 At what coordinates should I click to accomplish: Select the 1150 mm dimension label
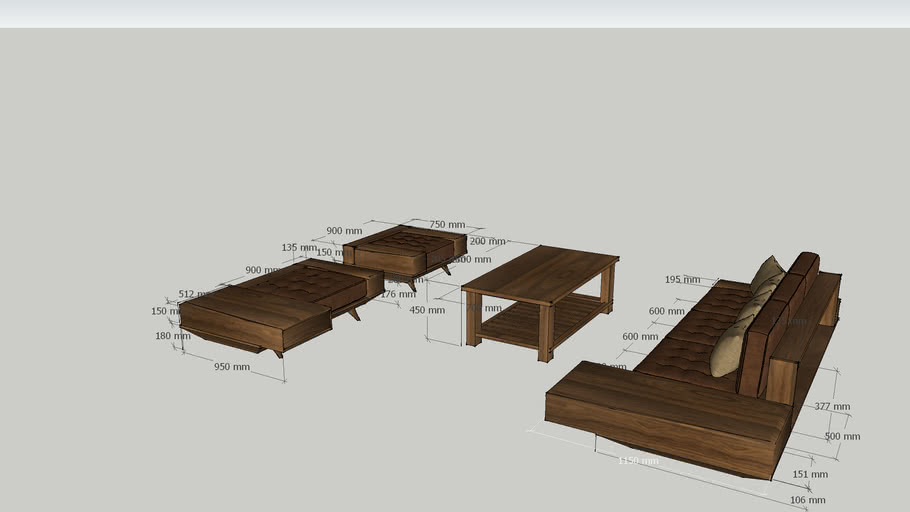[x=638, y=461]
